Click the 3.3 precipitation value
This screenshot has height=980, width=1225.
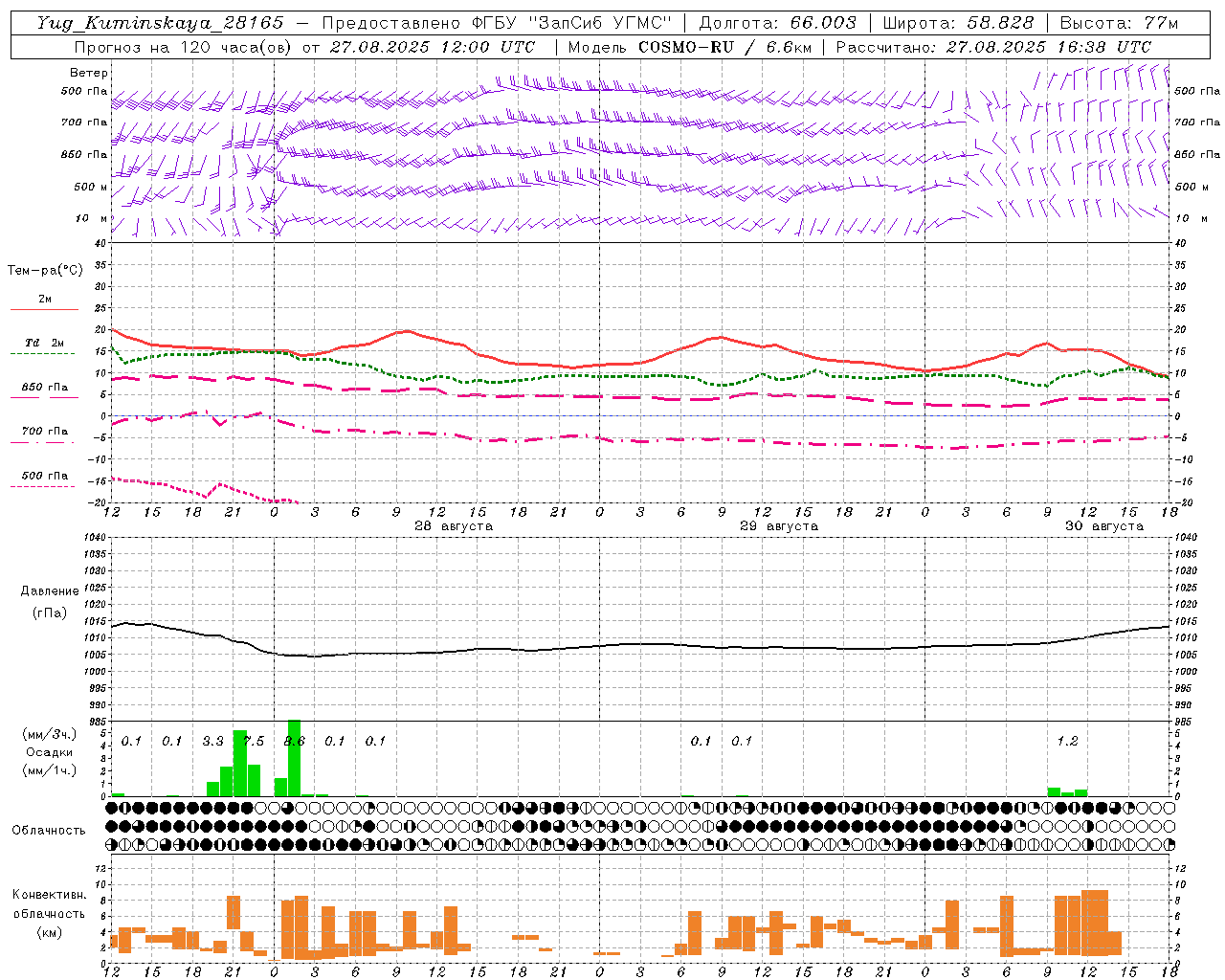212,742
